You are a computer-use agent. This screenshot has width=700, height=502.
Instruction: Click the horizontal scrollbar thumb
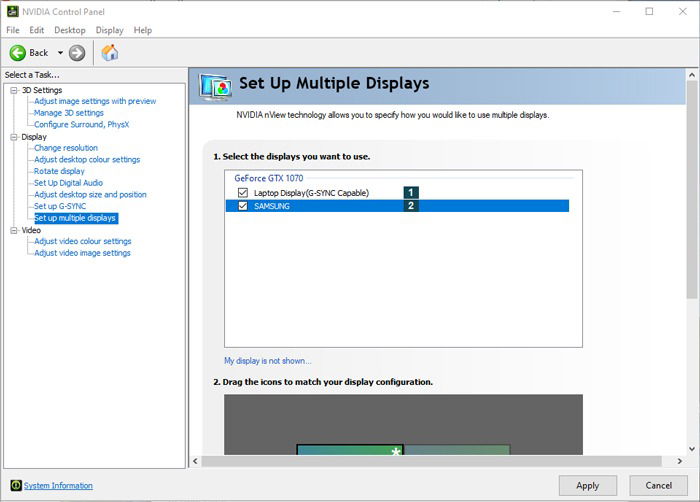(431, 461)
